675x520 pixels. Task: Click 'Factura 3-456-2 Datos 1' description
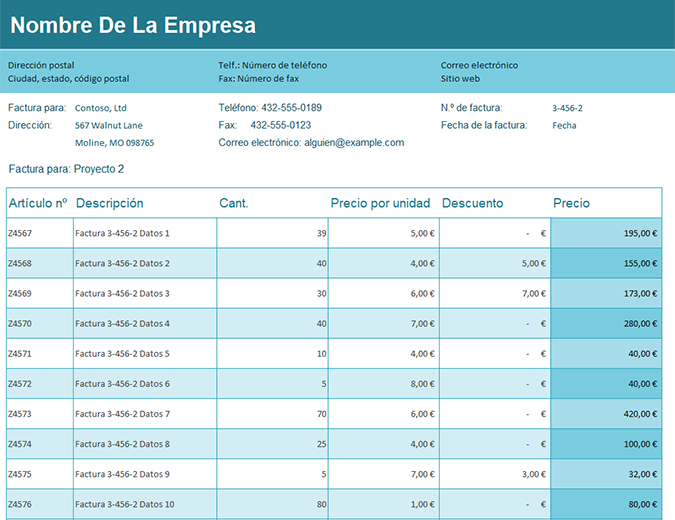[122, 233]
